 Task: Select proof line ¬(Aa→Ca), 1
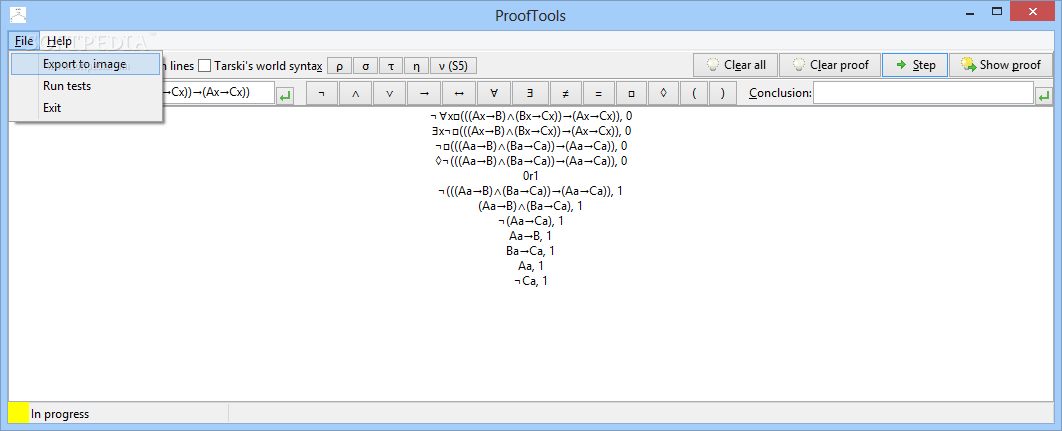531,220
